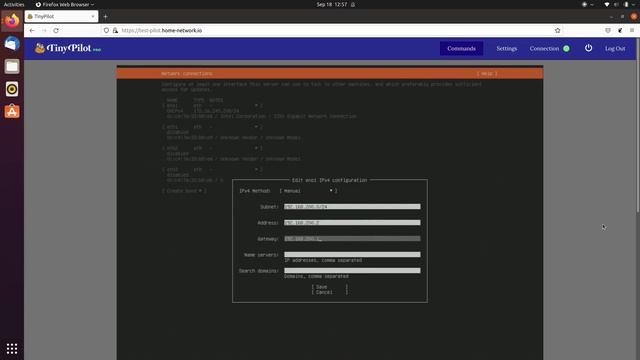The height and width of the screenshot is (360, 640).
Task: Reload the page with the refresh icon
Action: point(56,31)
